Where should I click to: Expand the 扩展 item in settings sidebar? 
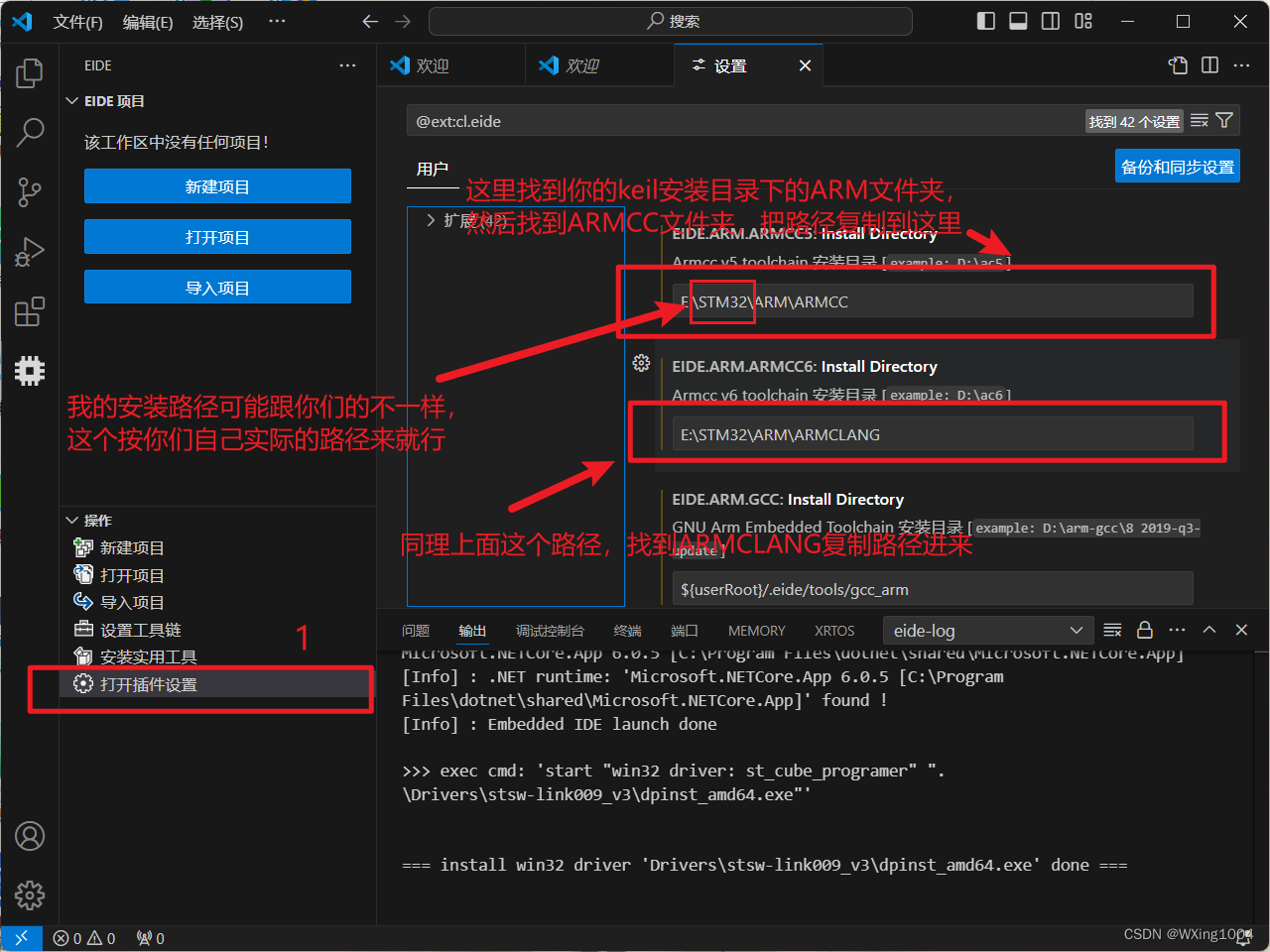pos(432,222)
